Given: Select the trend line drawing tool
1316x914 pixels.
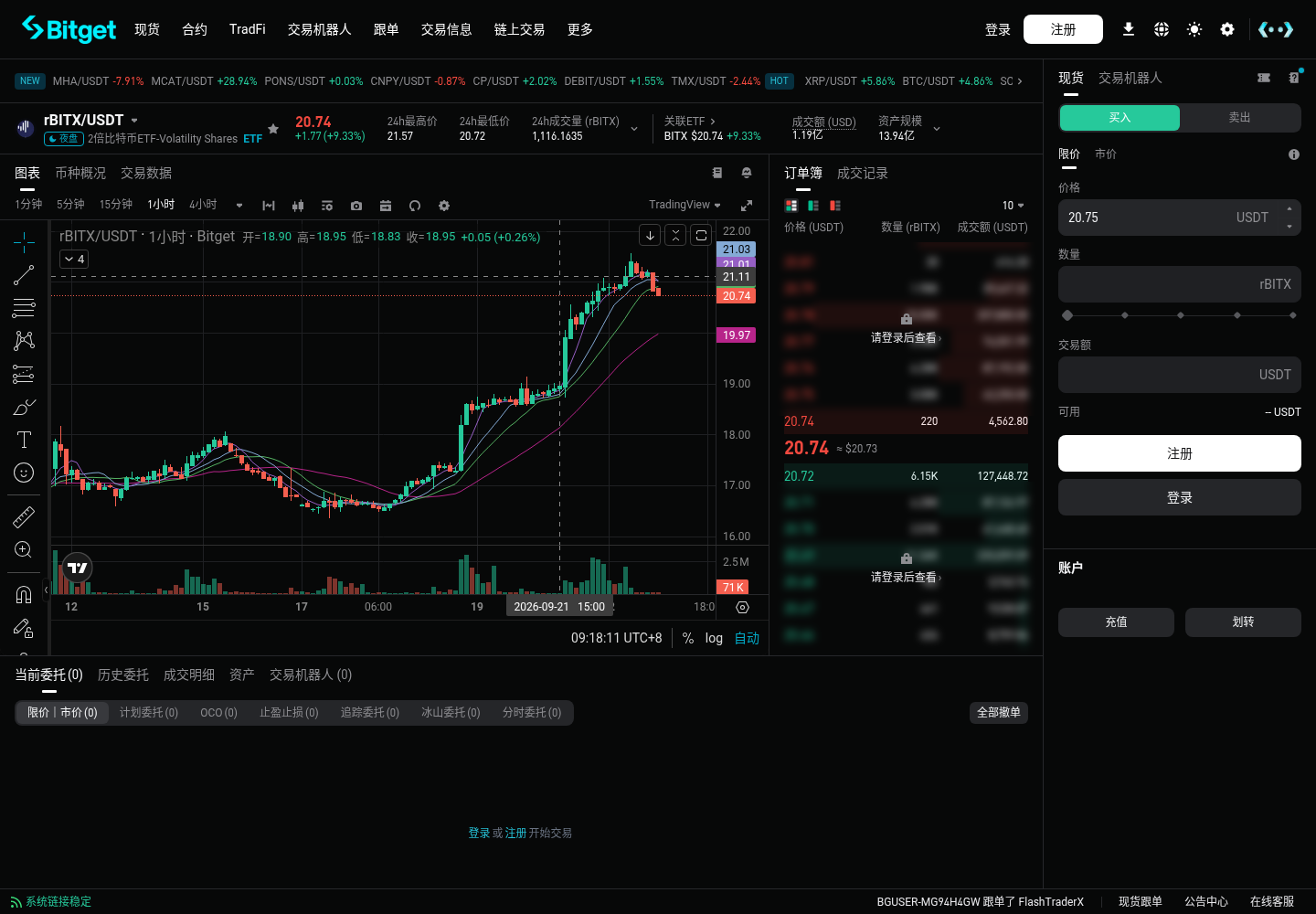Looking at the screenshot, I should tap(24, 275).
